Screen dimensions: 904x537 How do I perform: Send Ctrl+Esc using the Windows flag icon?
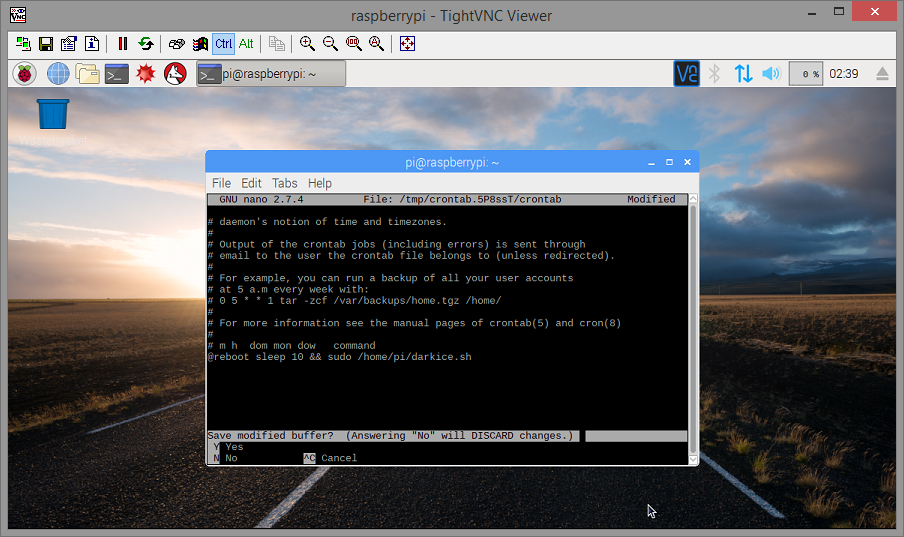click(x=200, y=44)
